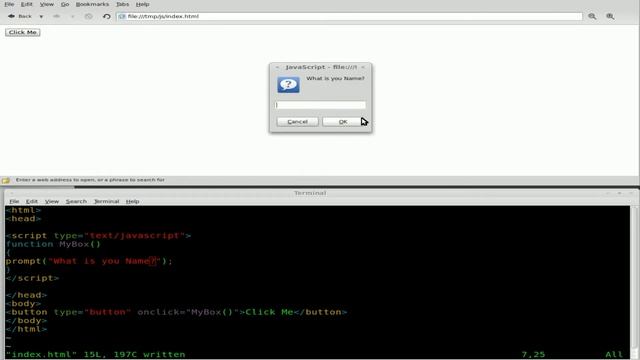Click the second magnifier zoom icon

[610, 16]
